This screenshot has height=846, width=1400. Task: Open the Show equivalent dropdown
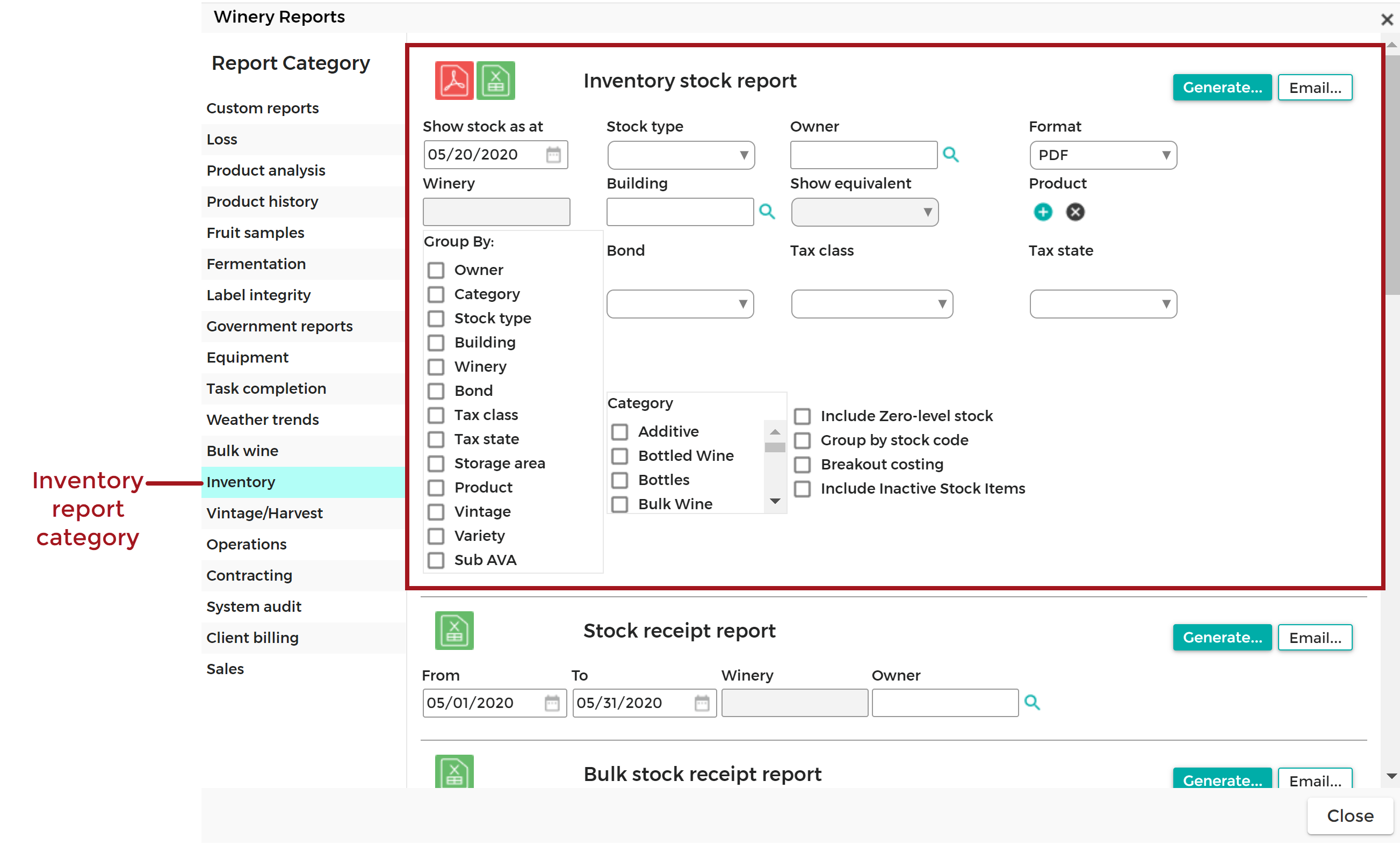[864, 212]
